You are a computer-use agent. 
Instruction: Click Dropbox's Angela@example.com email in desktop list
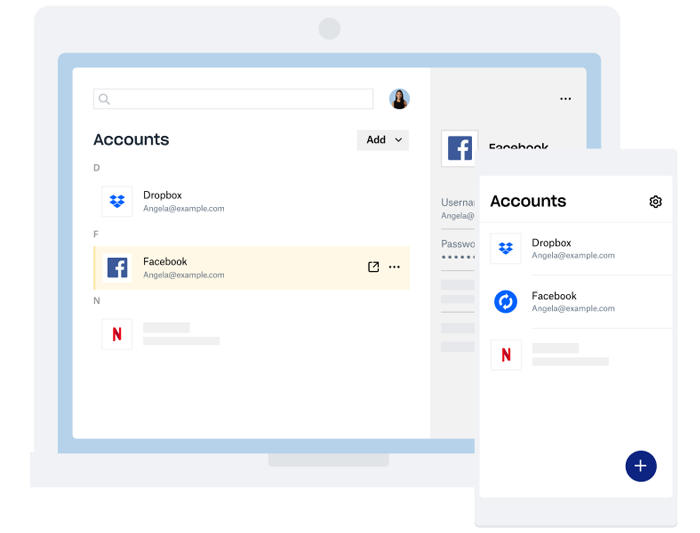point(183,208)
